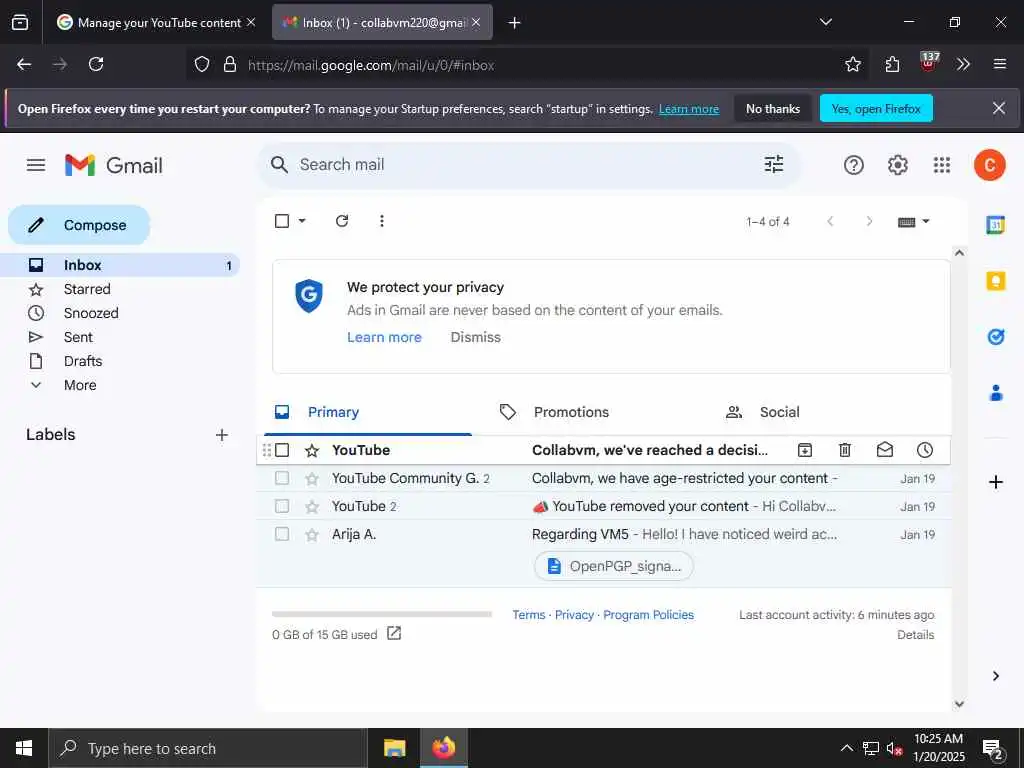Image resolution: width=1024 pixels, height=768 pixels.
Task: Open Contacts side panel icon
Action: coord(995,393)
